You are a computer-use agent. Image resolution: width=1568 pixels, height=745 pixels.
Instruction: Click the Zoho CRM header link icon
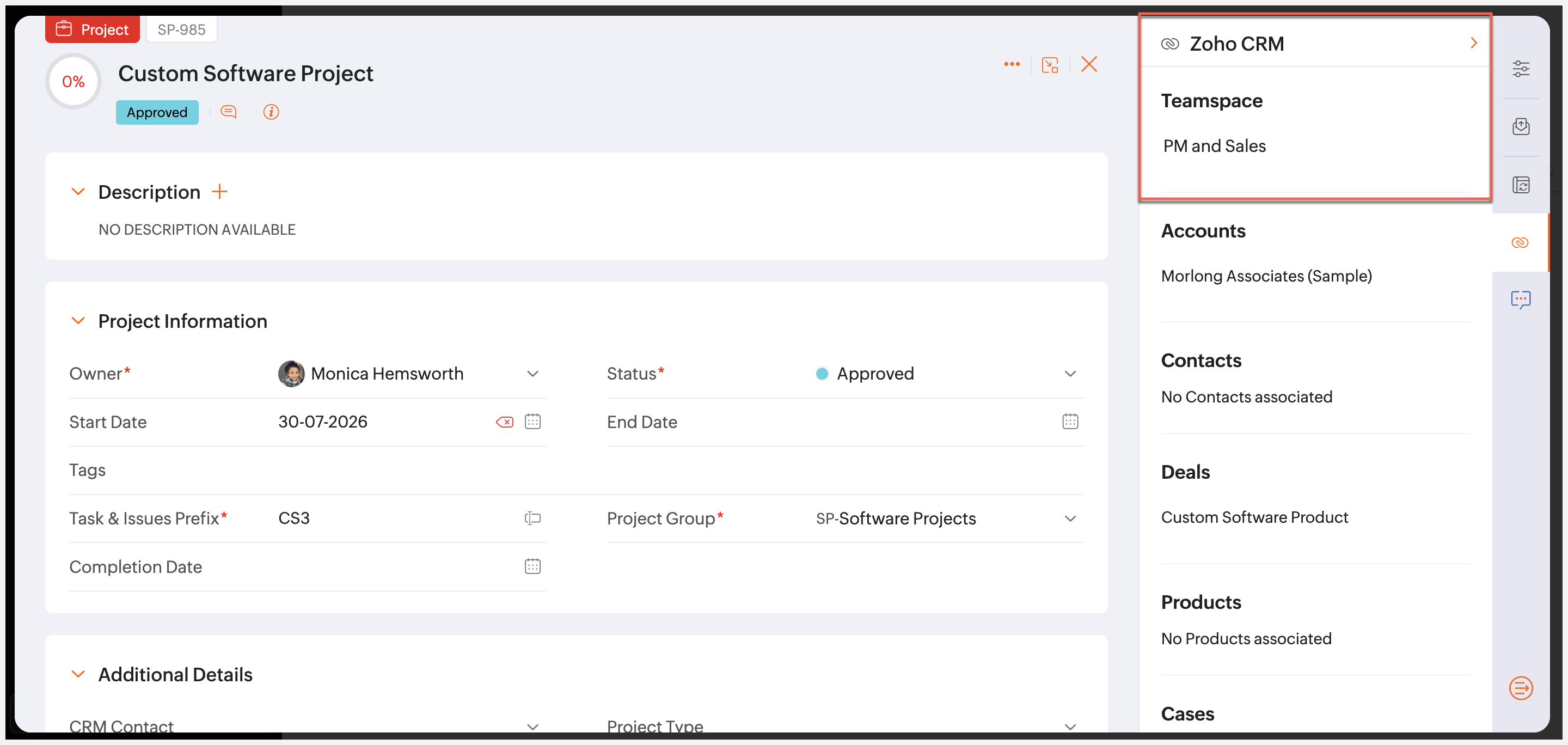1170,44
